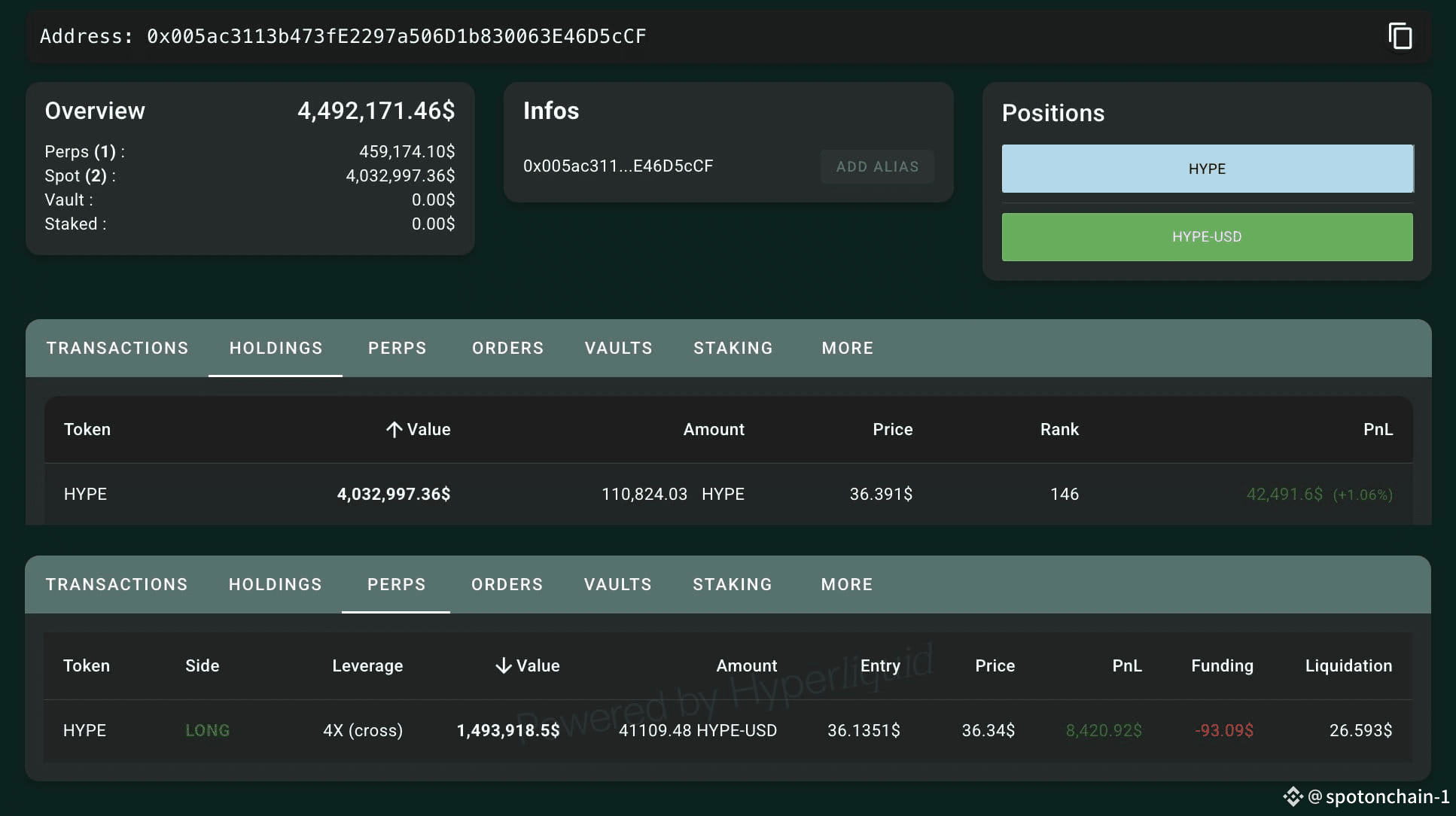Open TRANSACTIONS tab in upper panel
The height and width of the screenshot is (816, 1456).
pyautogui.click(x=117, y=349)
